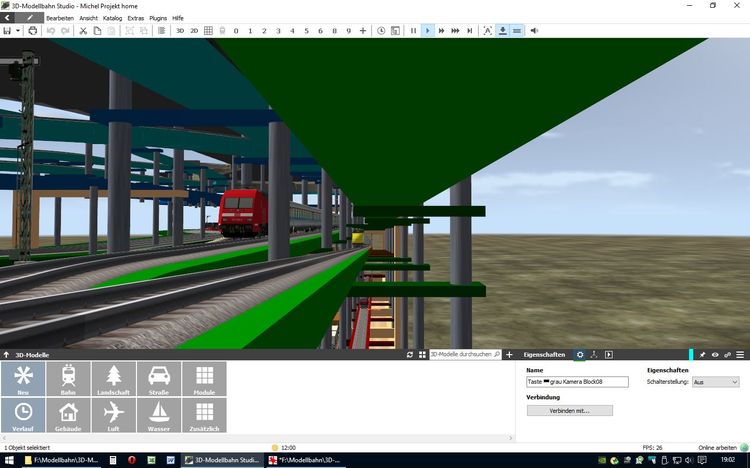The width and height of the screenshot is (750, 468).
Task: Open the Wasser catalog category
Action: coord(159,415)
